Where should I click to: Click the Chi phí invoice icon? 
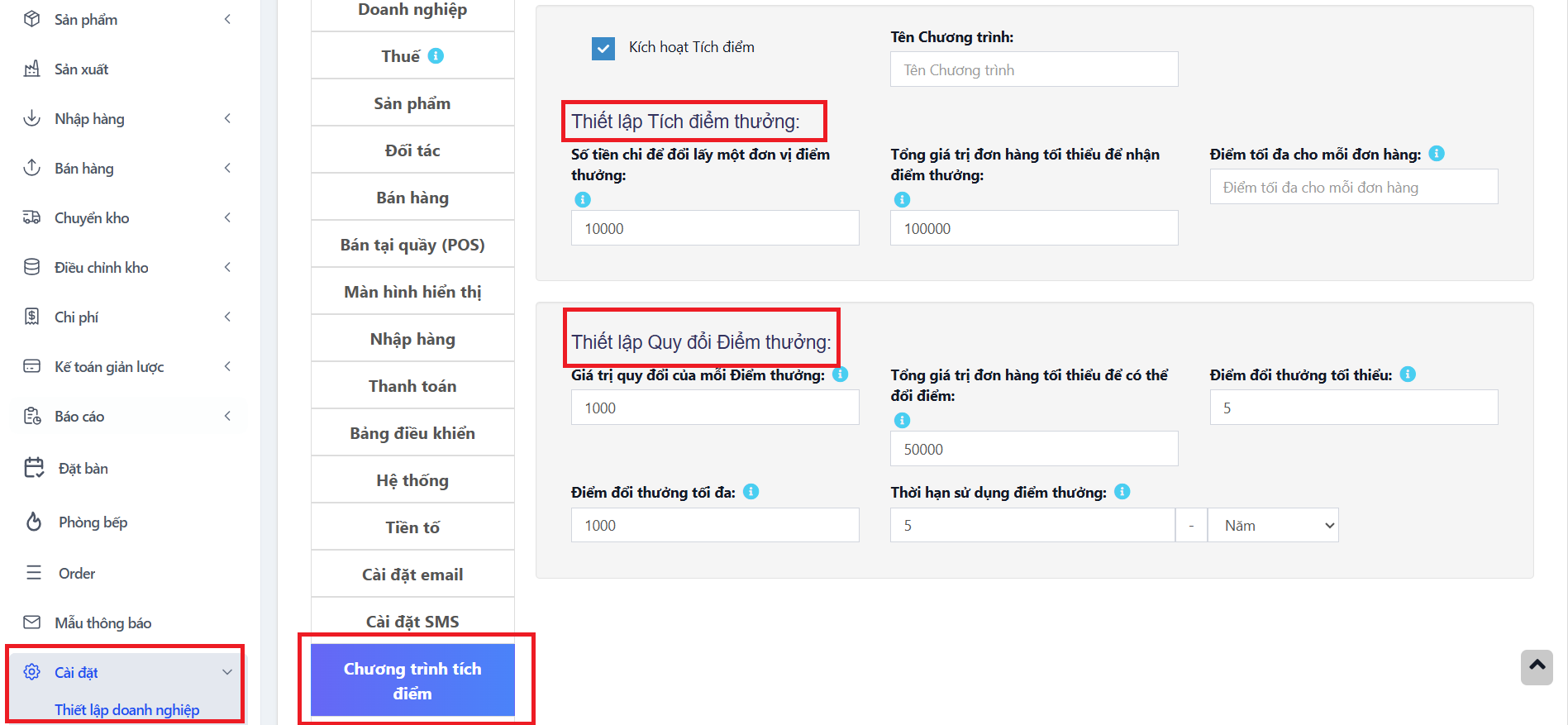(31, 317)
